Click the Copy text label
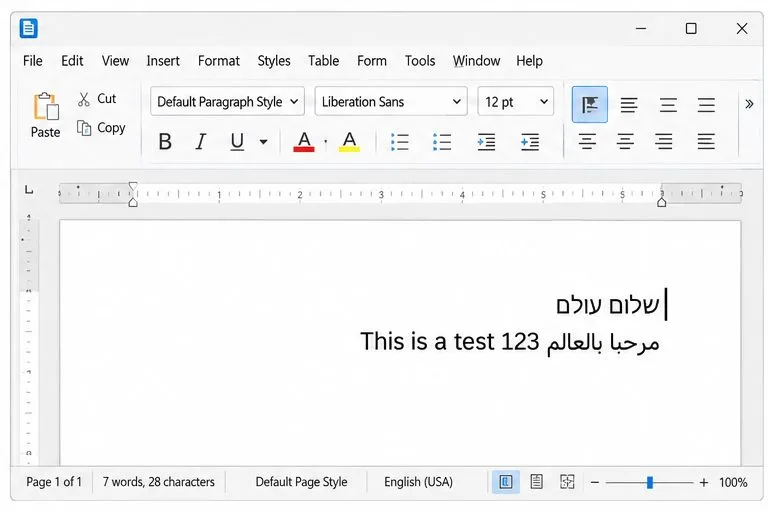The width and height of the screenshot is (768, 512). (x=111, y=128)
